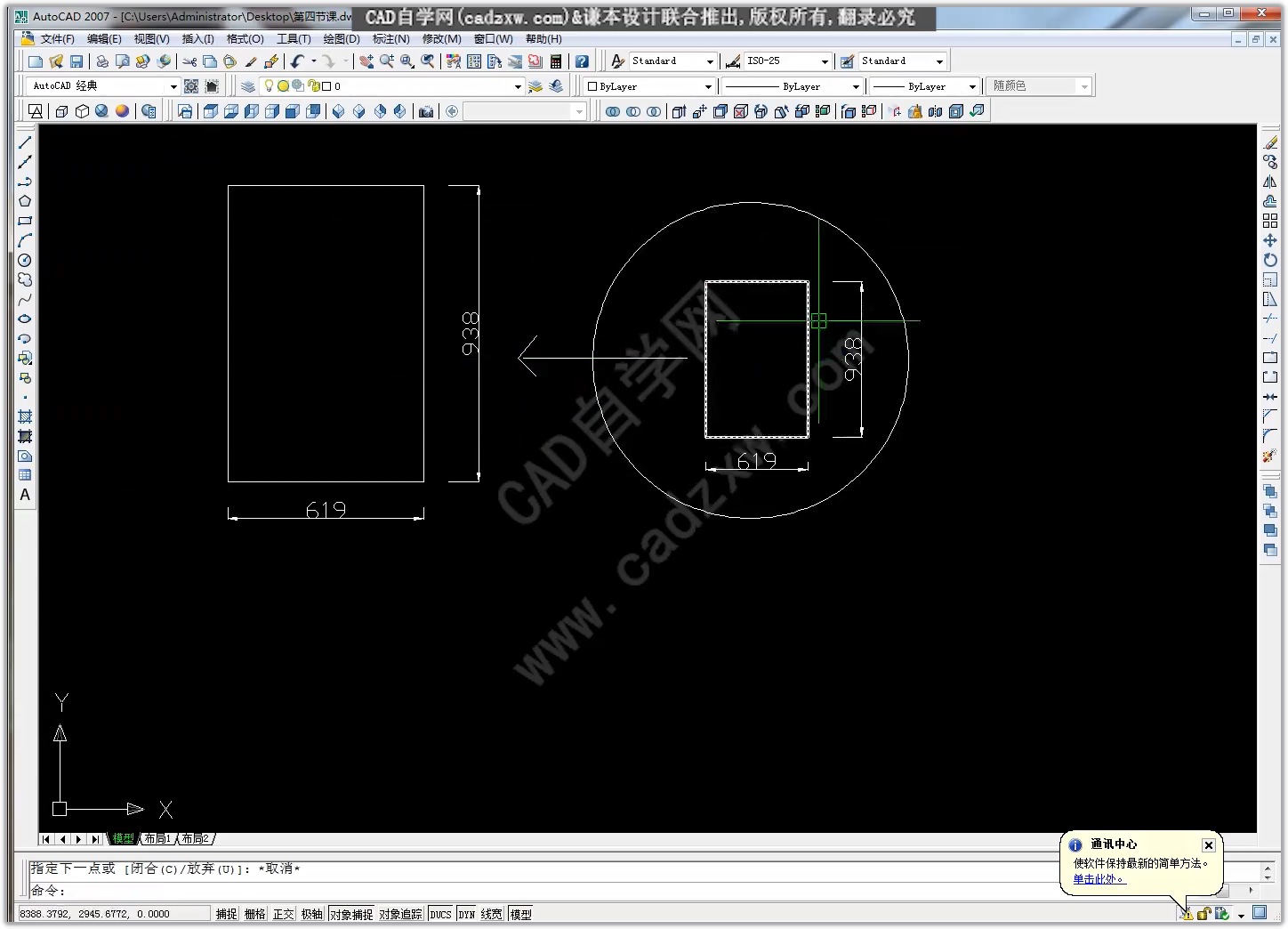Image resolution: width=1288 pixels, height=929 pixels.
Task: Select the Array modify tool
Action: (x=1270, y=221)
